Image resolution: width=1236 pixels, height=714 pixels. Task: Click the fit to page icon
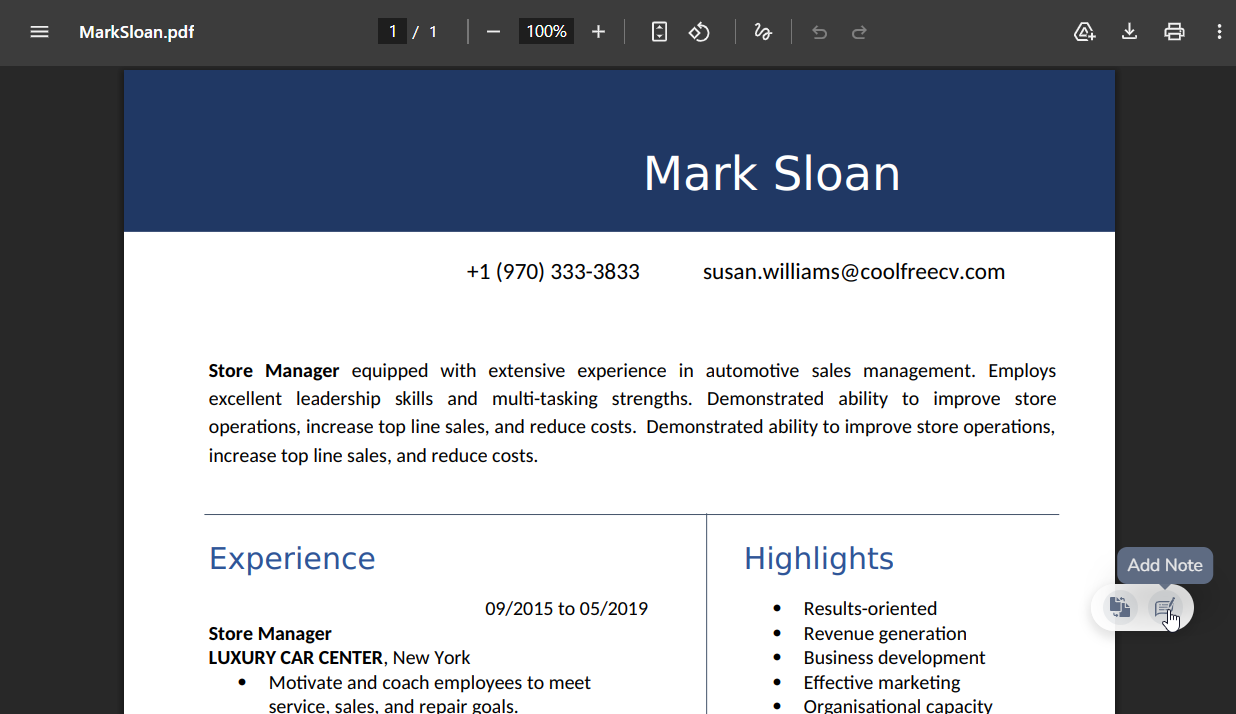click(659, 32)
